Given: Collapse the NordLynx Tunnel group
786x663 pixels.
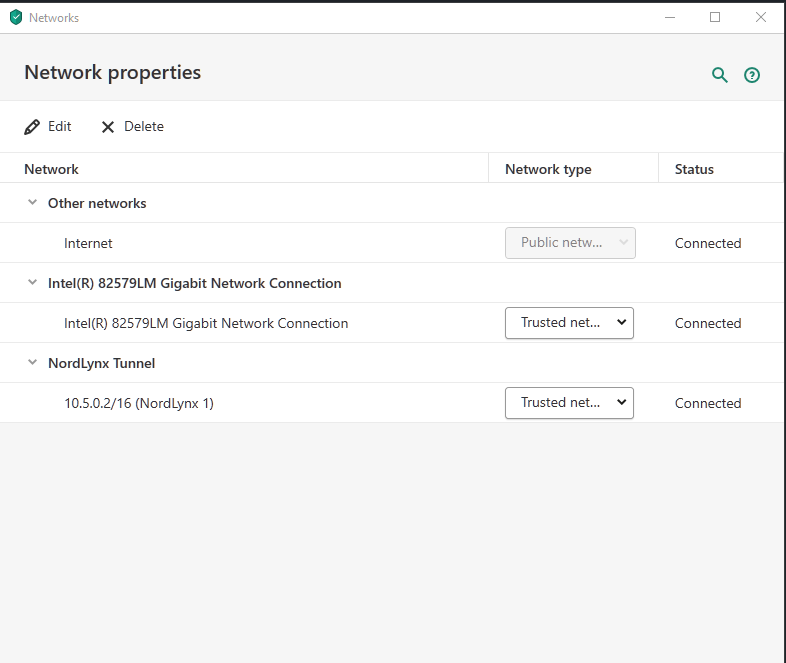Looking at the screenshot, I should click(x=33, y=363).
